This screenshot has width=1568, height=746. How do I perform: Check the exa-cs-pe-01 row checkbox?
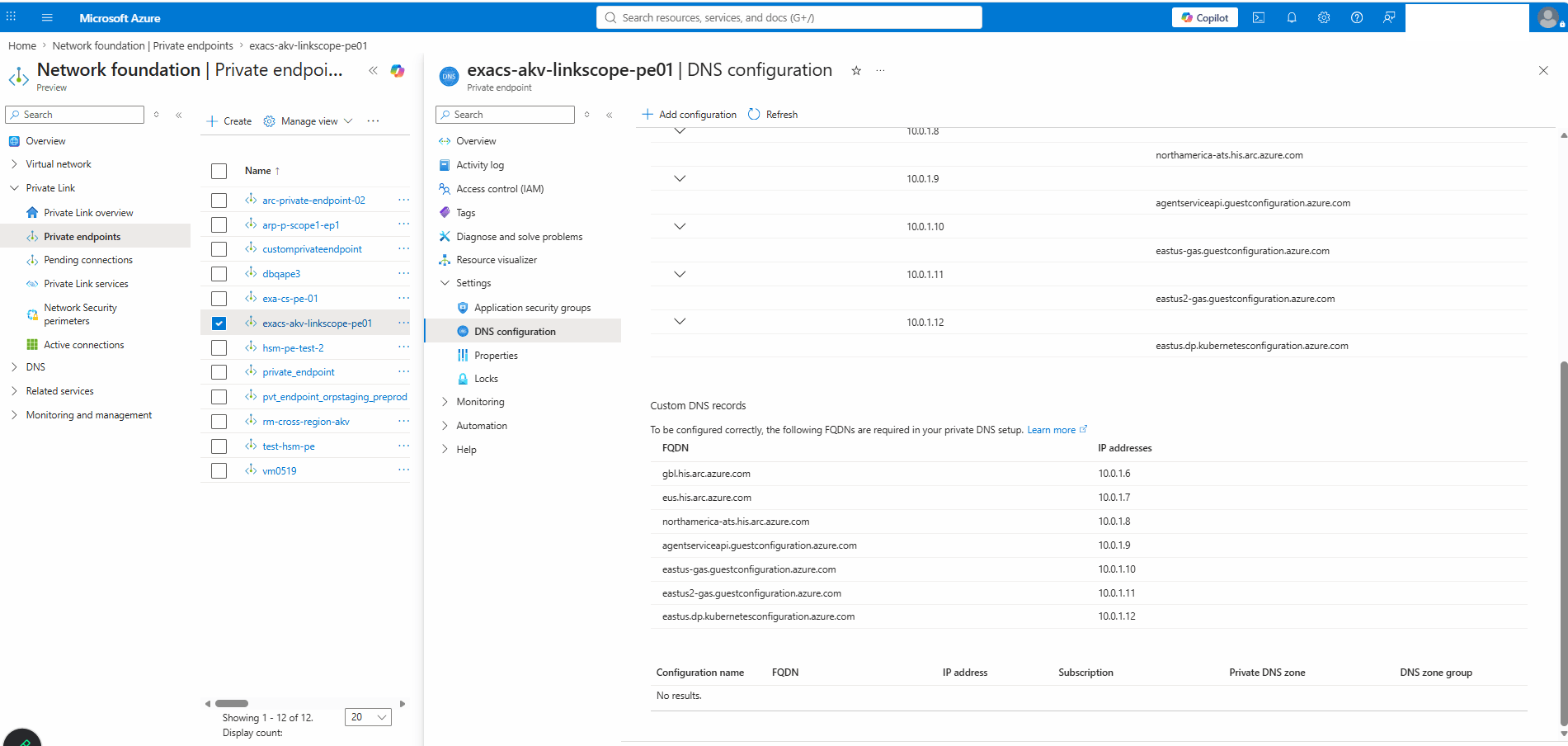(x=219, y=299)
